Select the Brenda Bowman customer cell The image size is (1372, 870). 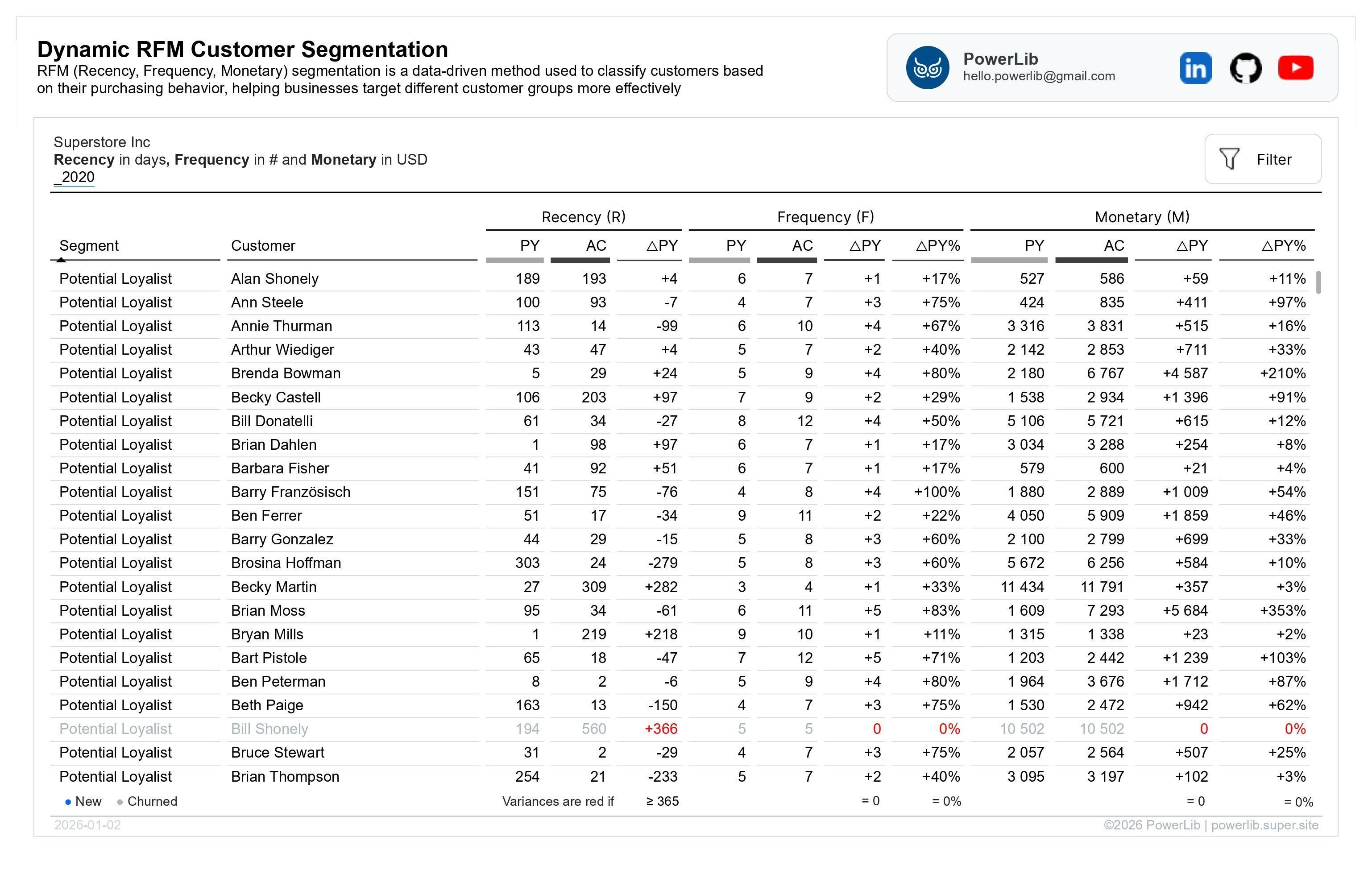[286, 373]
